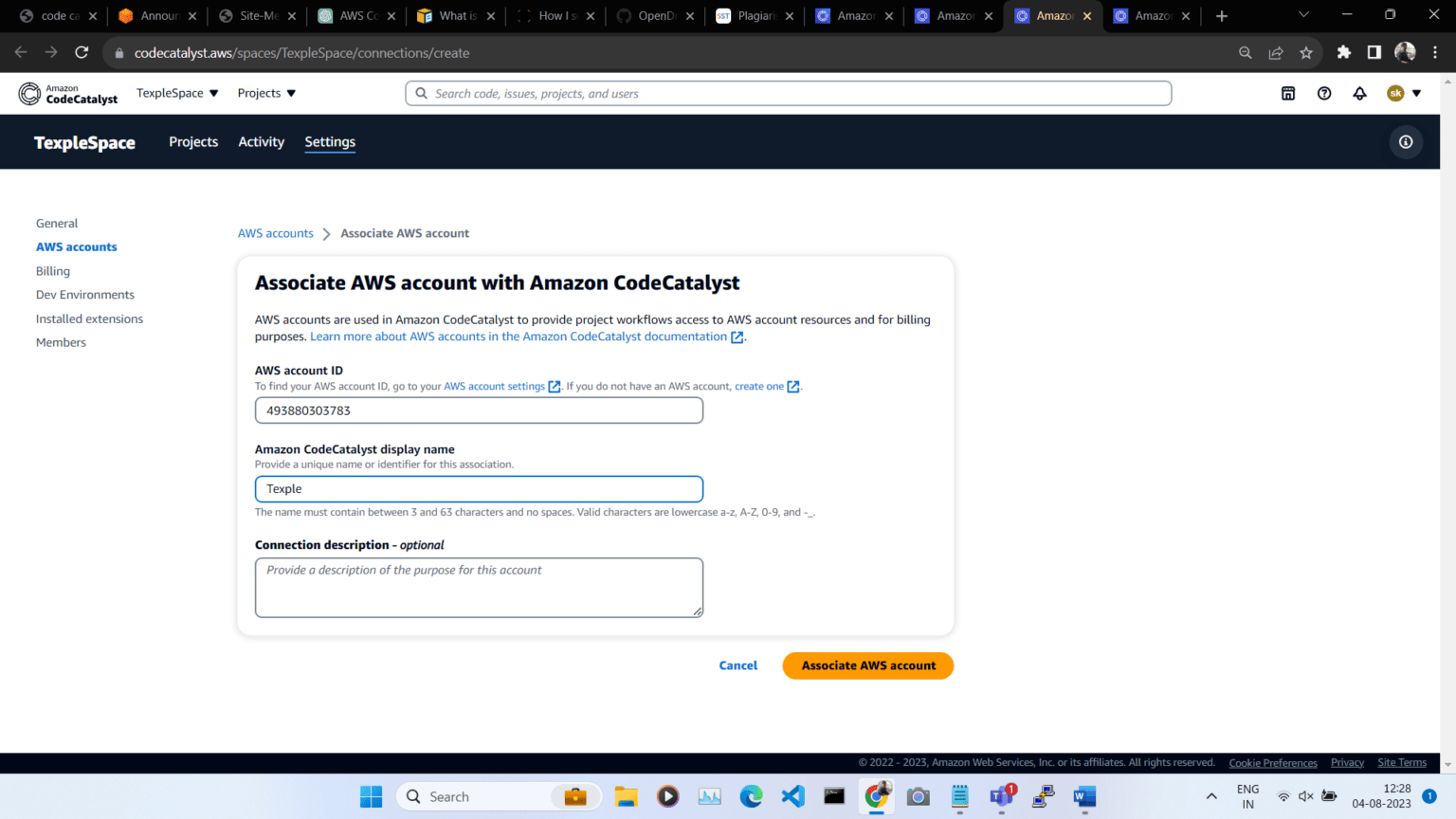The width and height of the screenshot is (1456, 819).
Task: Click inside the Connection description field
Action: coord(479,586)
